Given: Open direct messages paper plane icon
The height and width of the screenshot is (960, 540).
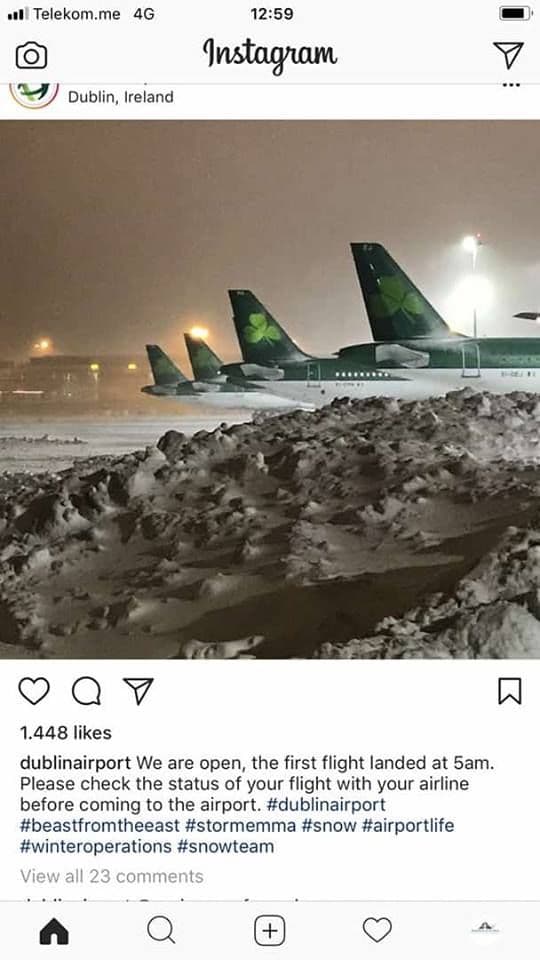Looking at the screenshot, I should click(x=508, y=55).
